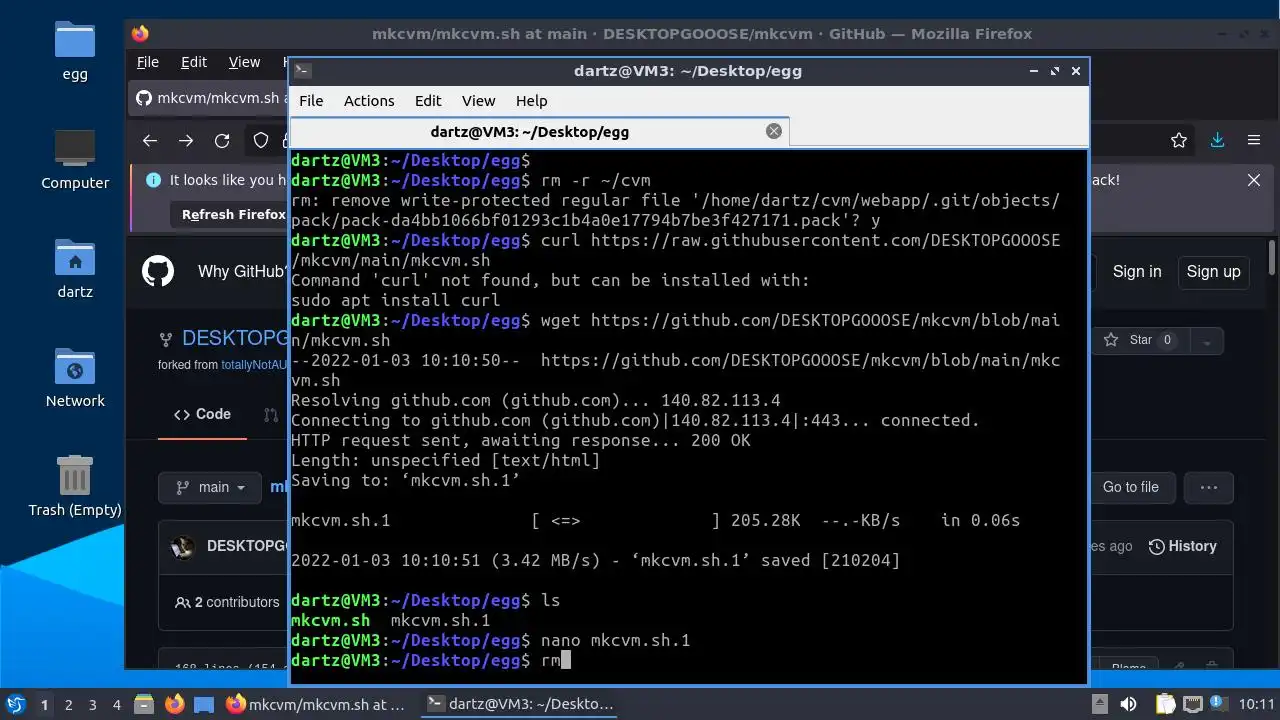
Task: Open terminal File menu
Action: [311, 100]
